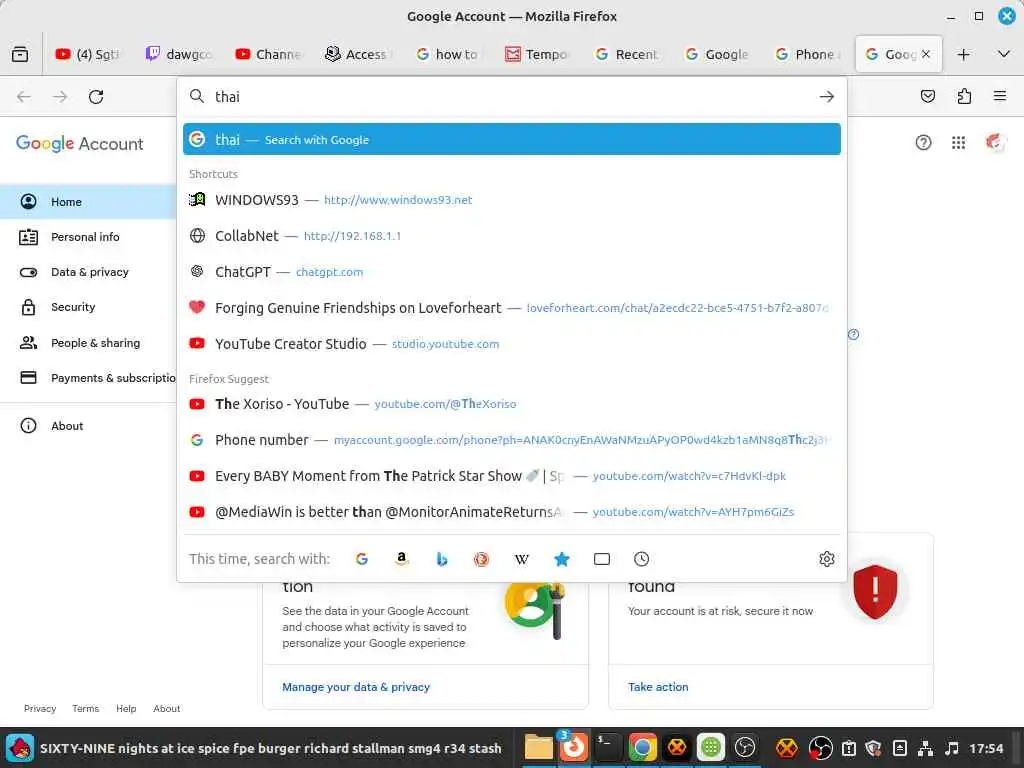Open the YouTube Creator Studio suggestion
This screenshot has width=1024, height=768.
[x=512, y=344]
